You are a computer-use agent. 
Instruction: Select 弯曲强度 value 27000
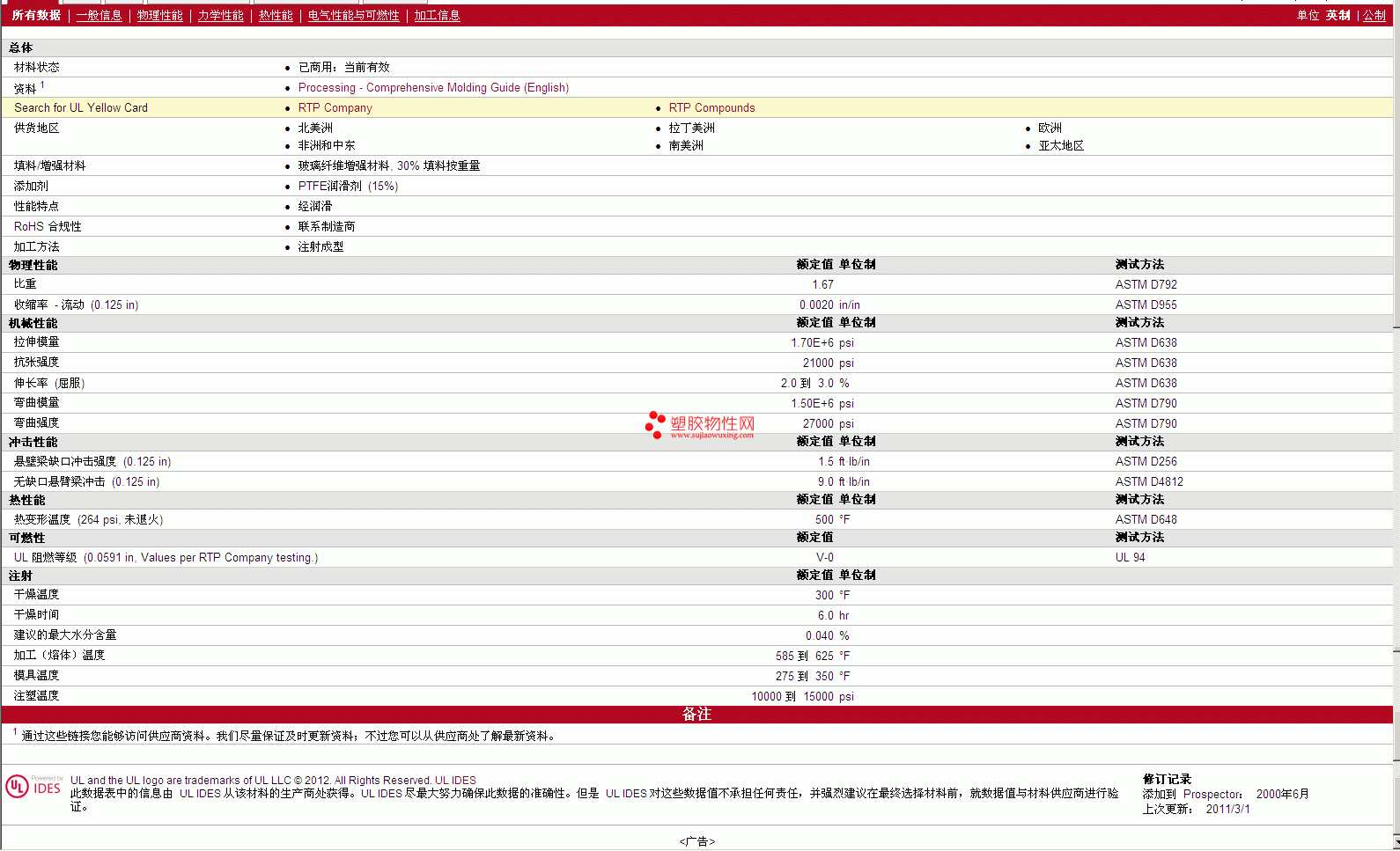click(x=818, y=424)
